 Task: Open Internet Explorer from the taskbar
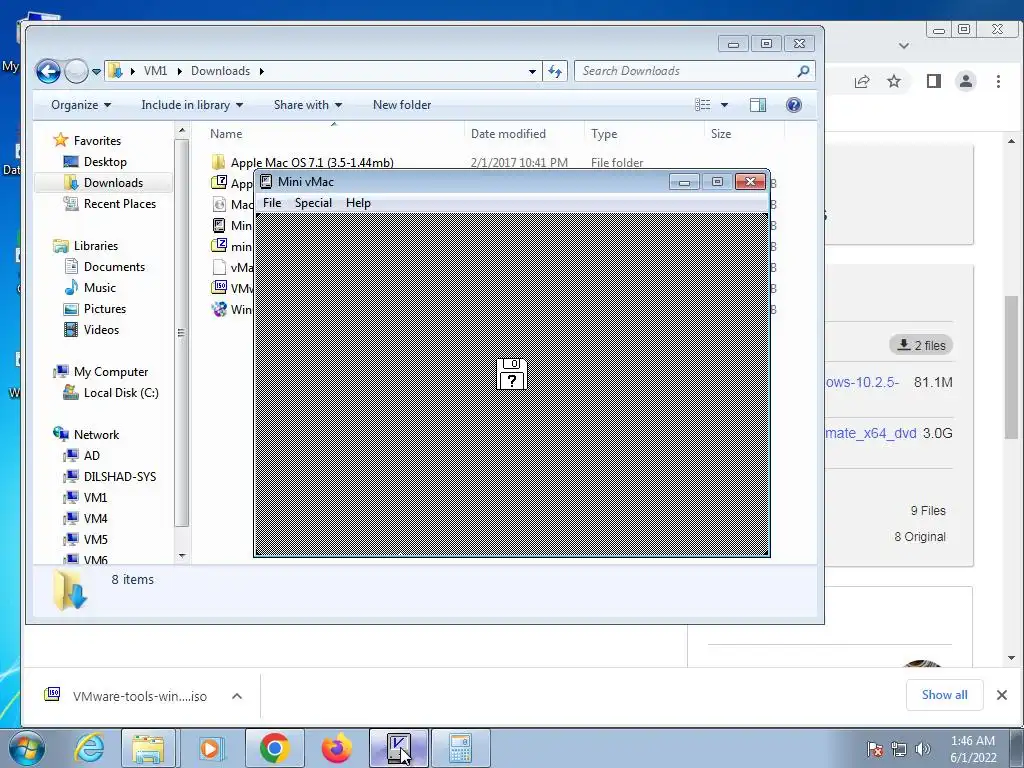click(x=89, y=748)
